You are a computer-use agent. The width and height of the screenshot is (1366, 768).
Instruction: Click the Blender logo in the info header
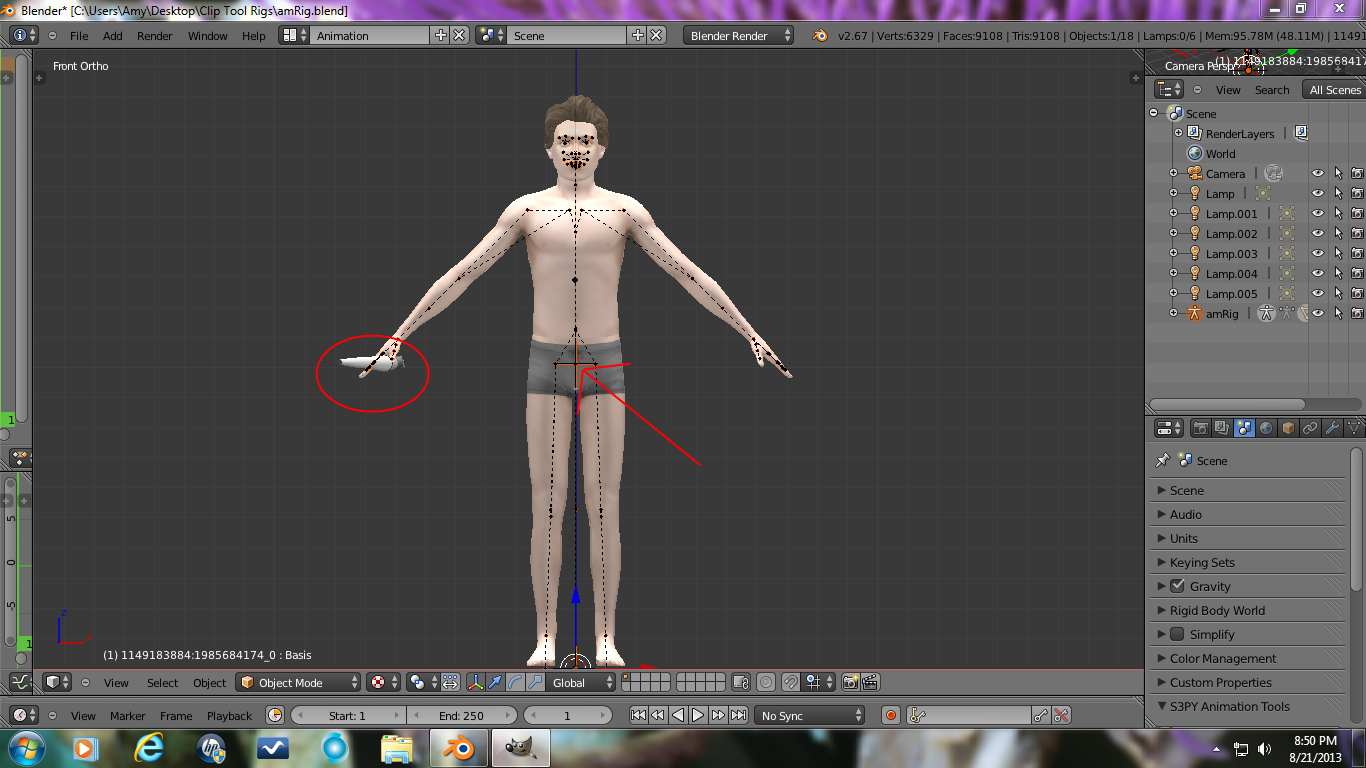(x=820, y=35)
